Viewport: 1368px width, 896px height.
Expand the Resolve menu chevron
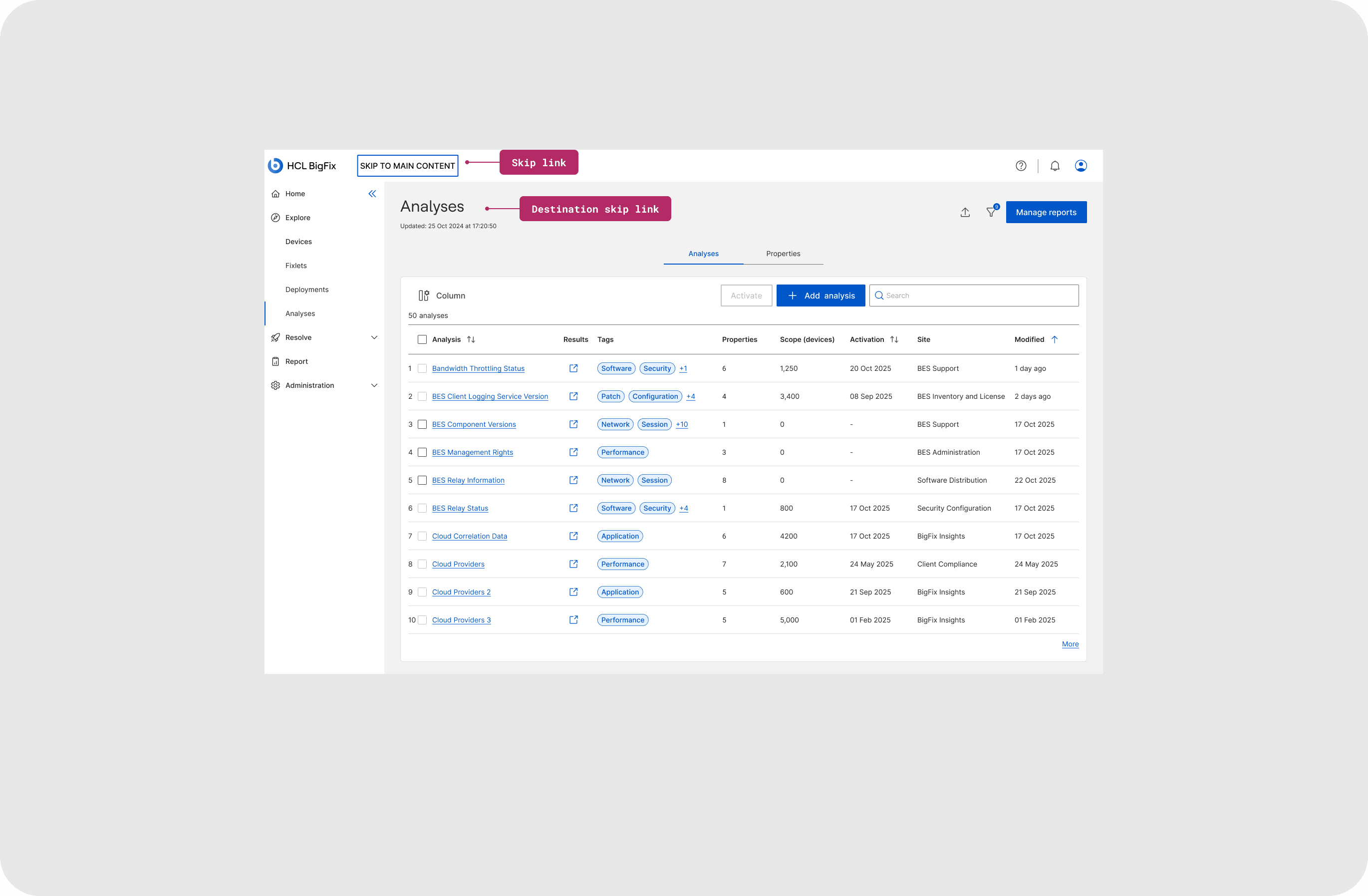374,337
